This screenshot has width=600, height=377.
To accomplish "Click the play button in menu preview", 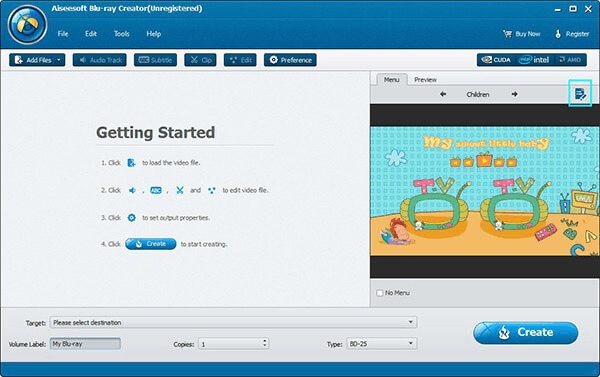I will (x=484, y=160).
